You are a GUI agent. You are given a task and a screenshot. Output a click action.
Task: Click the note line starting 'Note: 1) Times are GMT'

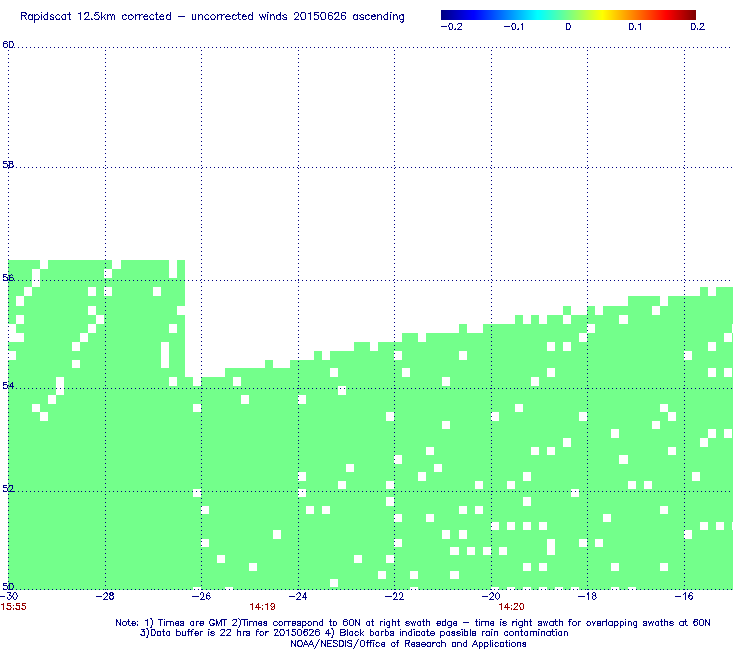pos(412,623)
